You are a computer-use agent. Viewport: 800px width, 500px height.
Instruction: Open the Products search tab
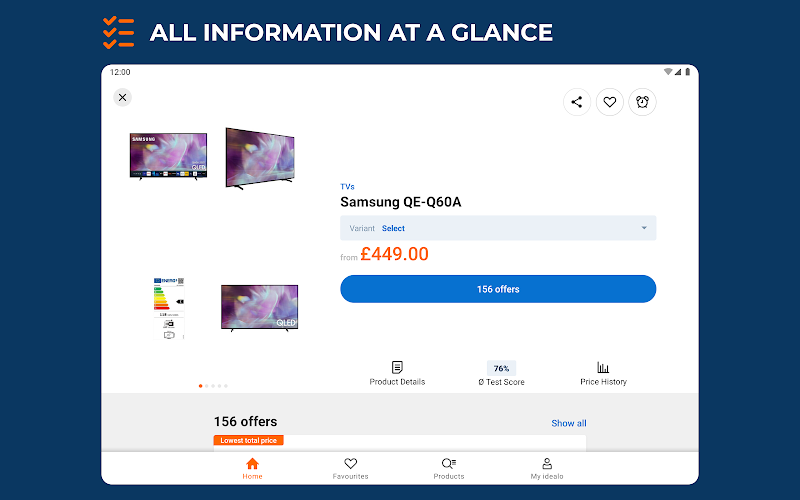click(x=449, y=468)
